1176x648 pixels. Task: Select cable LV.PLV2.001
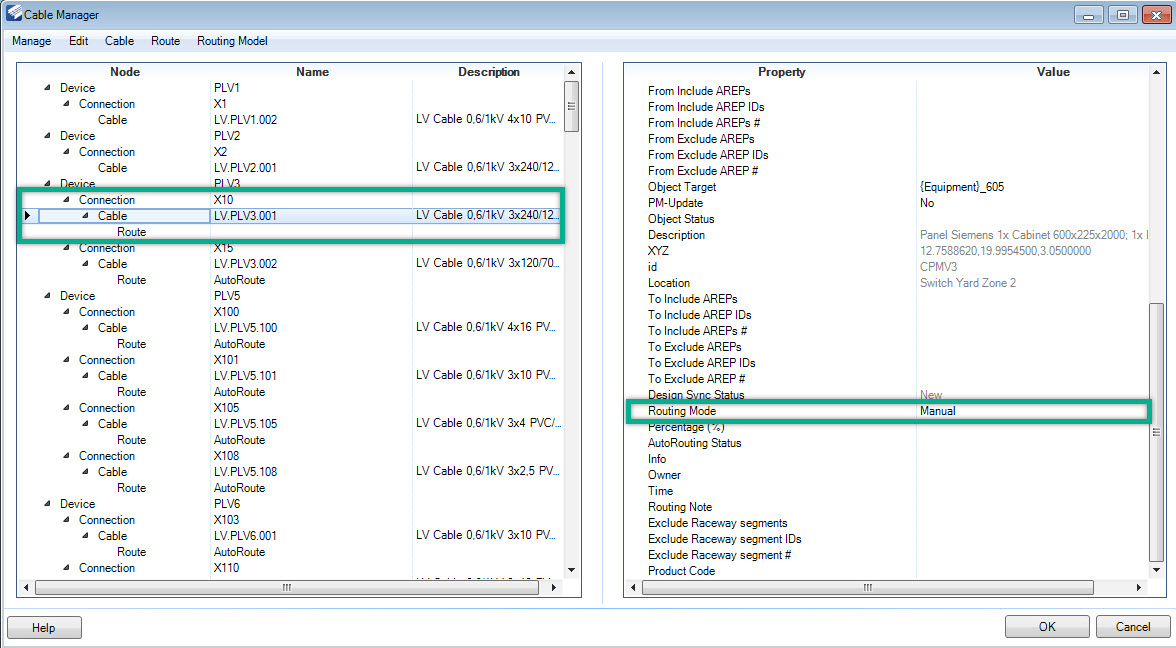(x=245, y=168)
